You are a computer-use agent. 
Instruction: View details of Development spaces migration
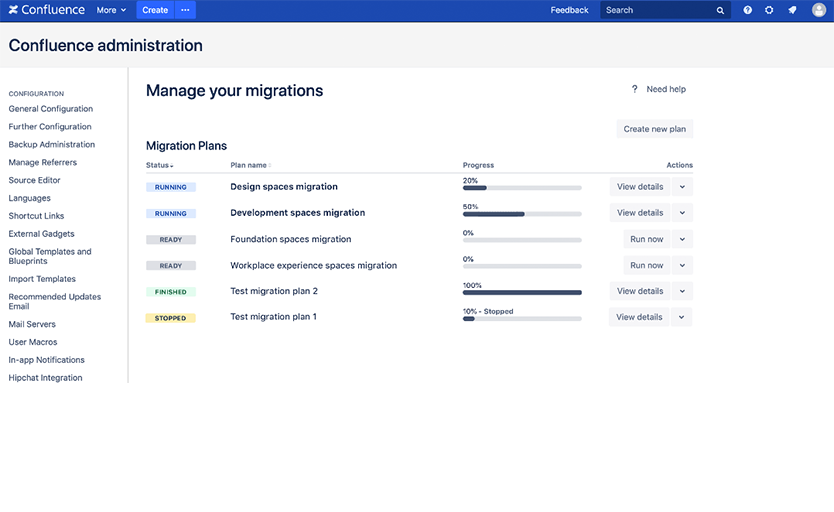(x=640, y=213)
